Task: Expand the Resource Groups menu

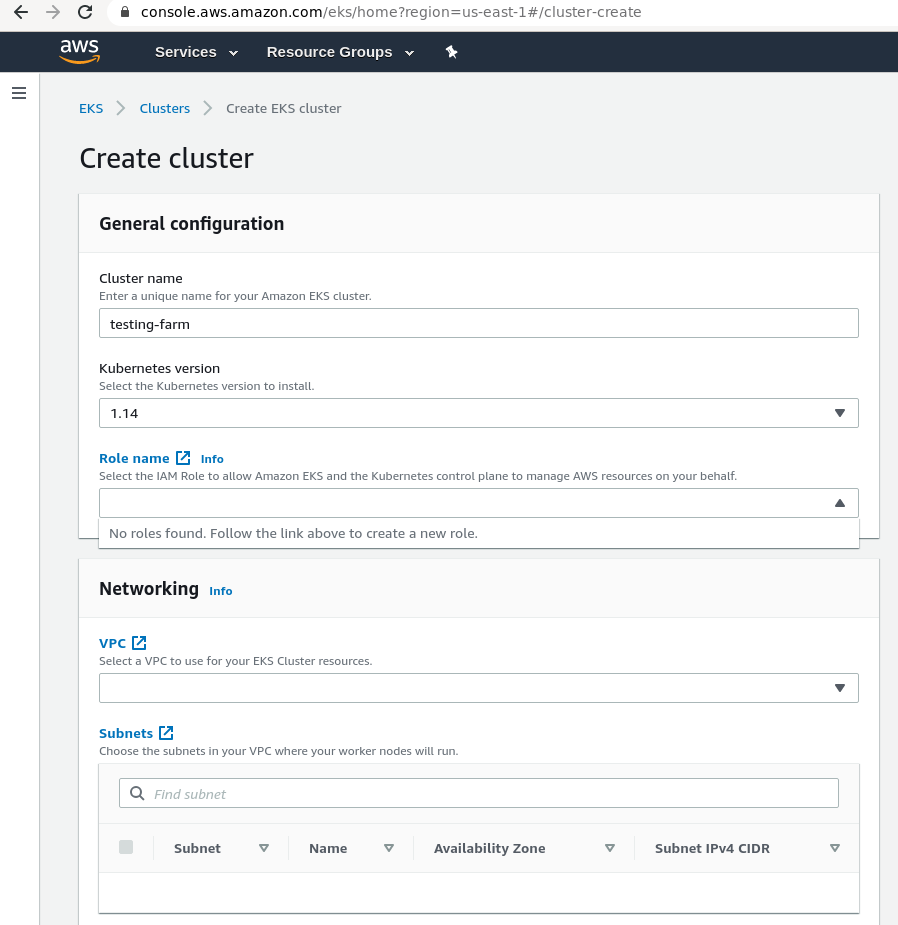Action: [x=340, y=52]
